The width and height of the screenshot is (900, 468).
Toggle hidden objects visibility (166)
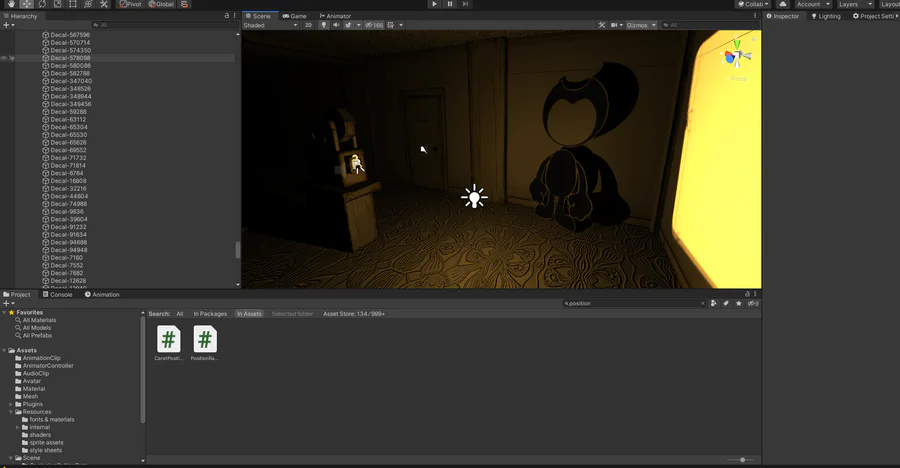pos(374,25)
